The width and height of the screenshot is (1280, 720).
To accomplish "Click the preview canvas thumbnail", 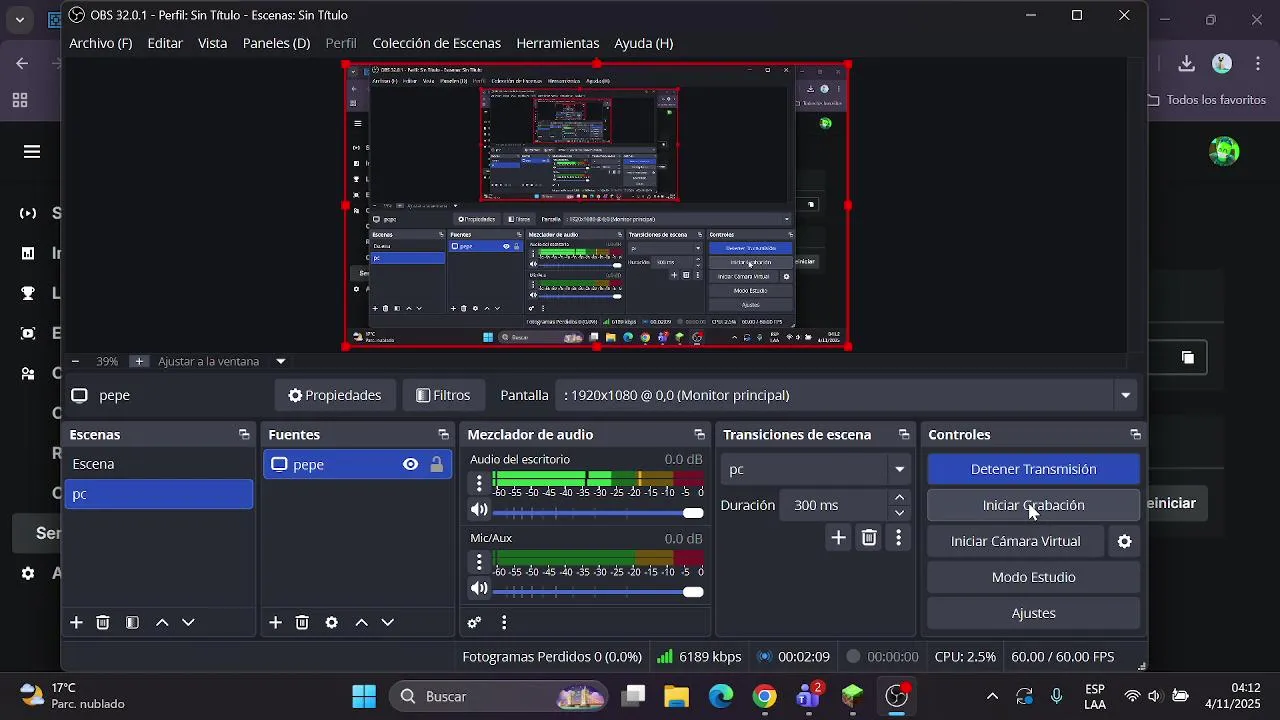I will click(597, 205).
